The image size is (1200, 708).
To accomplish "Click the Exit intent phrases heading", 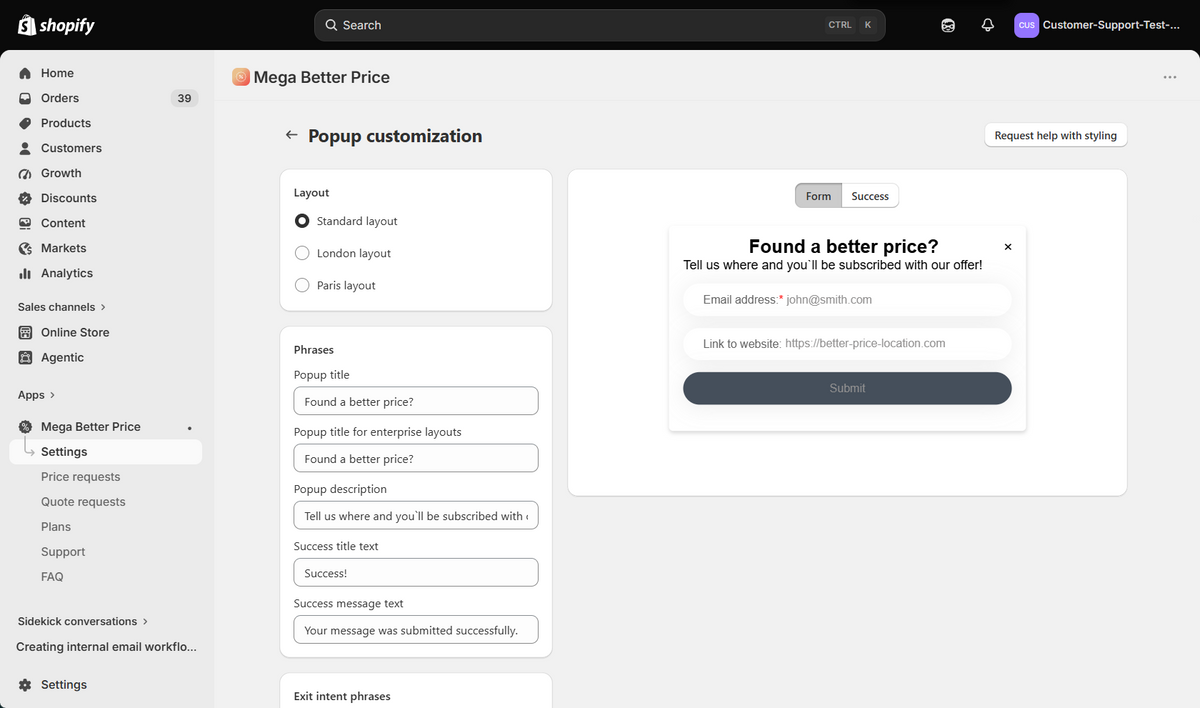I will click(342, 696).
